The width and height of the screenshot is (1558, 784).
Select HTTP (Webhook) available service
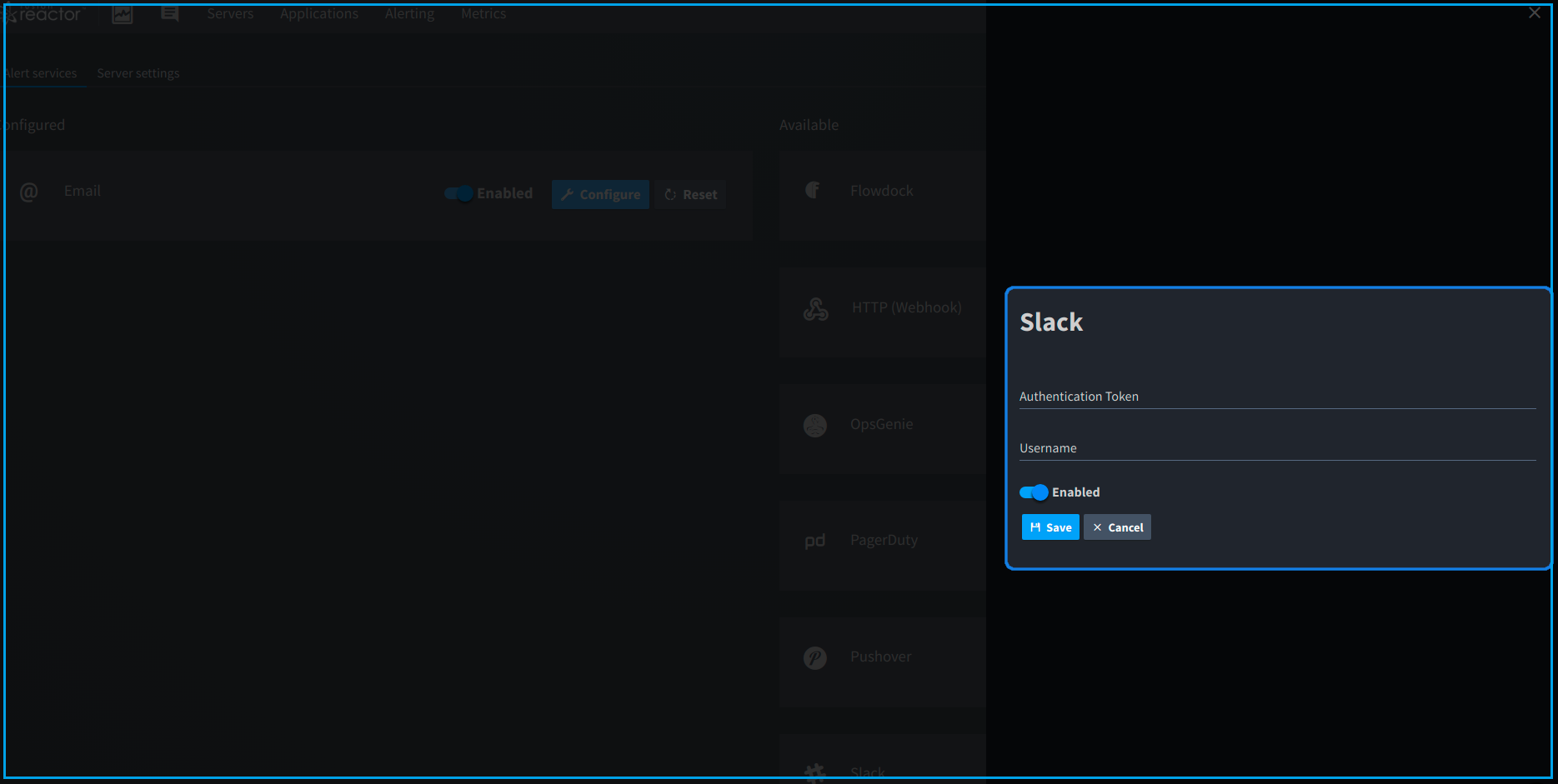(883, 313)
